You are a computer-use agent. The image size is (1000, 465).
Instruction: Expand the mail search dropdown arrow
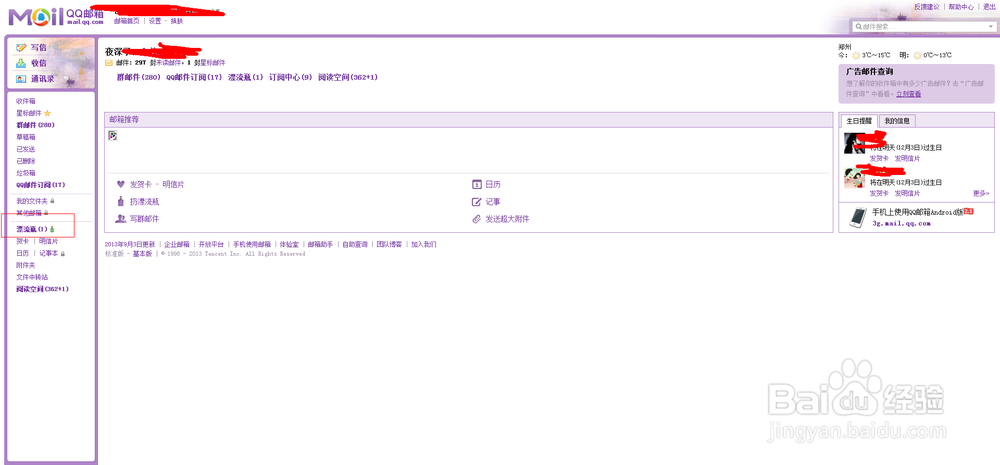[990, 27]
